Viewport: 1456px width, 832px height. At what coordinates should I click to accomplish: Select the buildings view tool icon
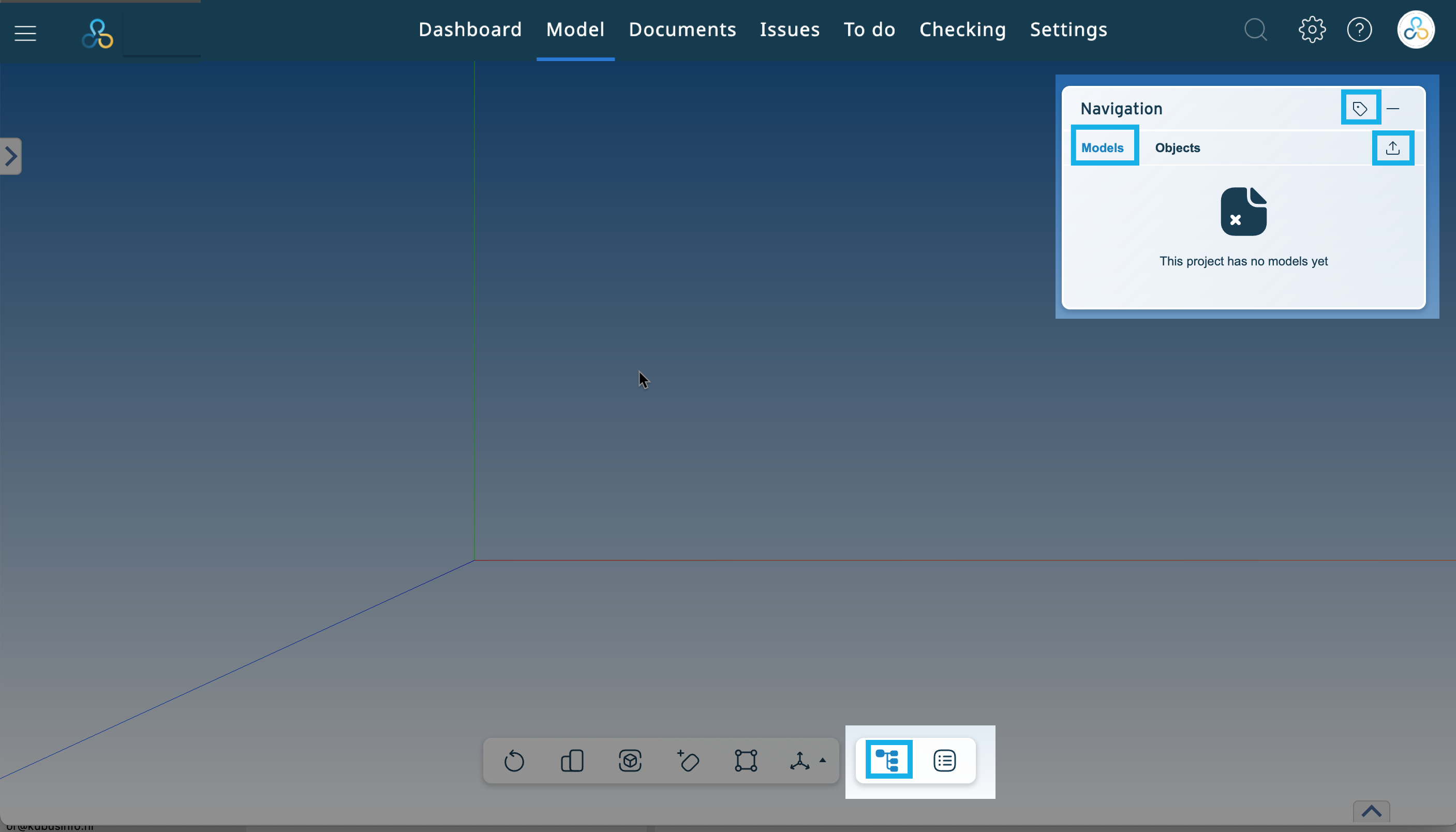(x=571, y=761)
